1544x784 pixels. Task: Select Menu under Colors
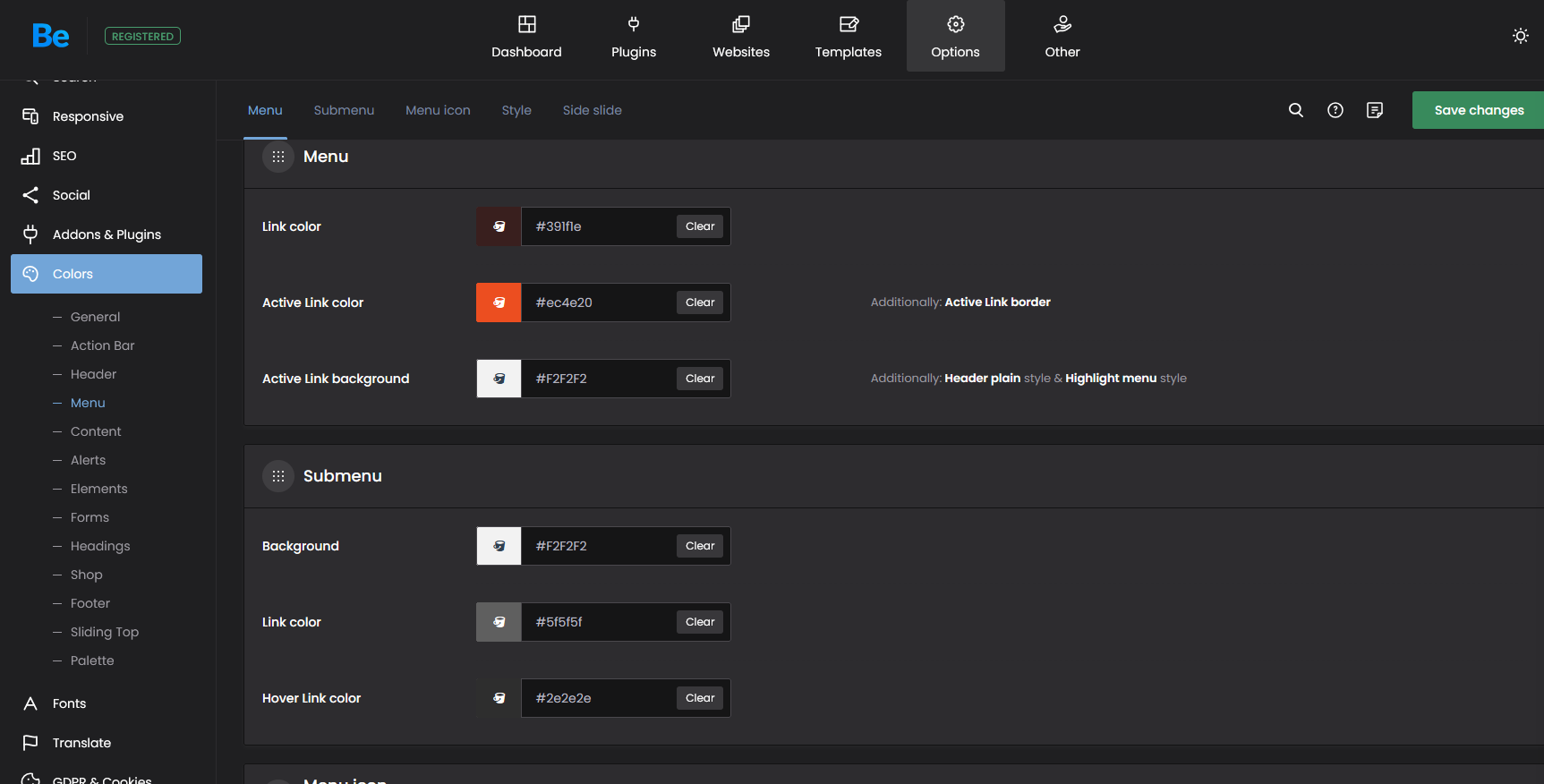point(88,403)
